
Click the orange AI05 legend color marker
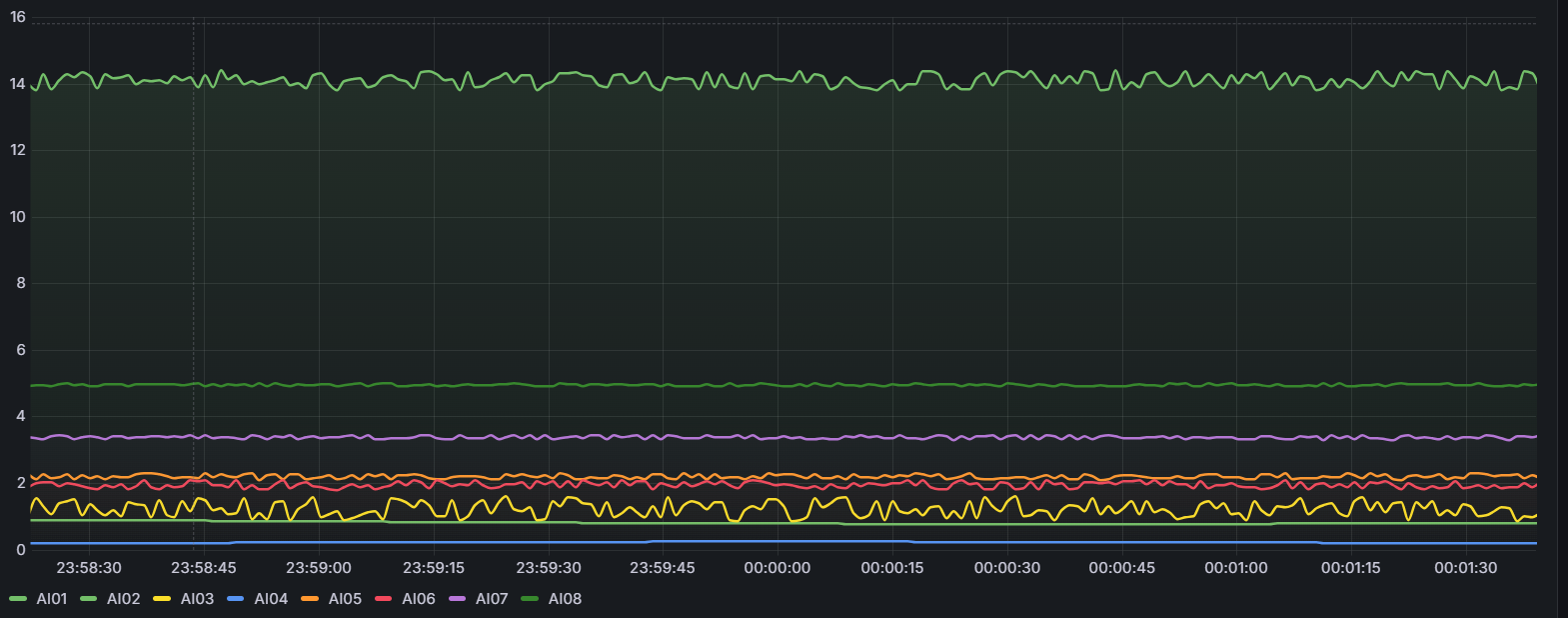pos(310,599)
